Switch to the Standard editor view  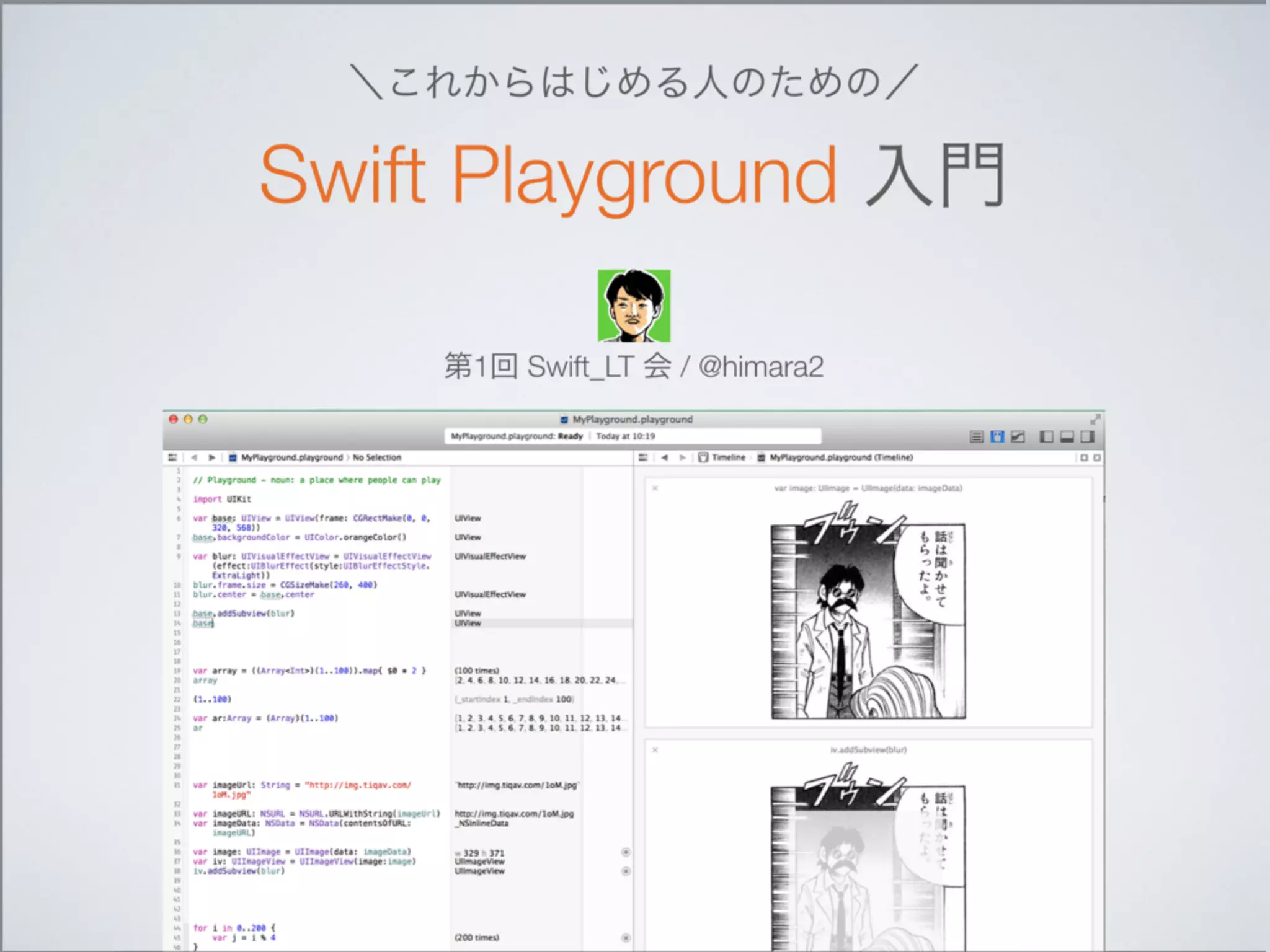click(x=976, y=437)
